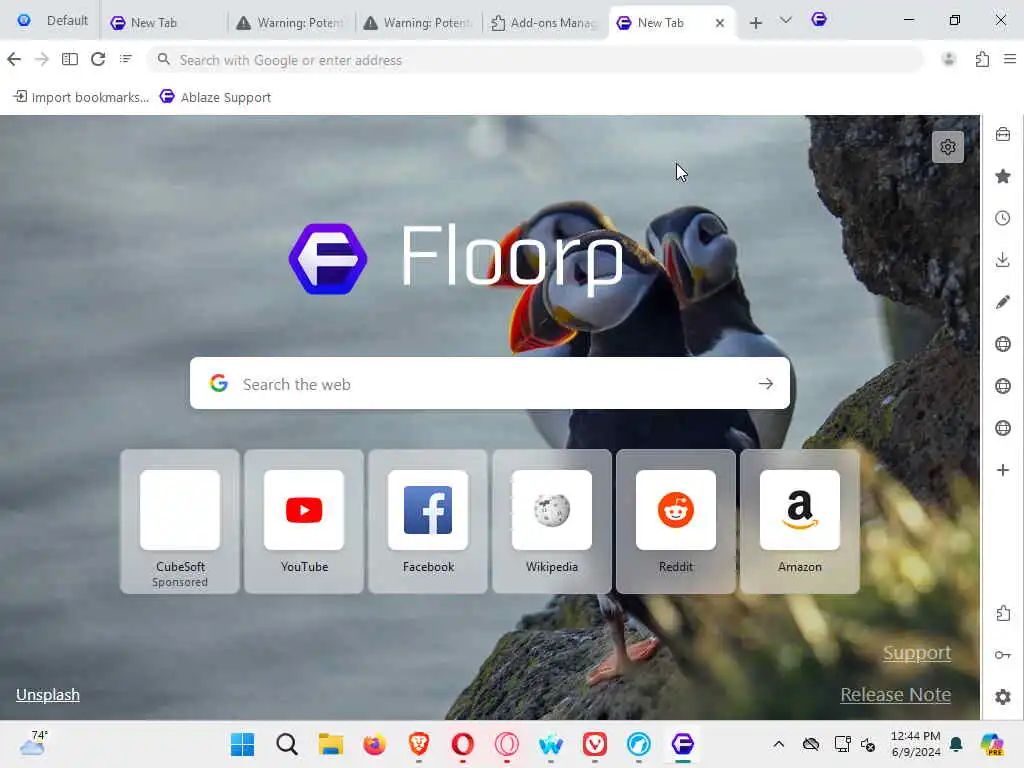Open the account profile icon
The width and height of the screenshot is (1024, 768).
pyautogui.click(x=949, y=59)
